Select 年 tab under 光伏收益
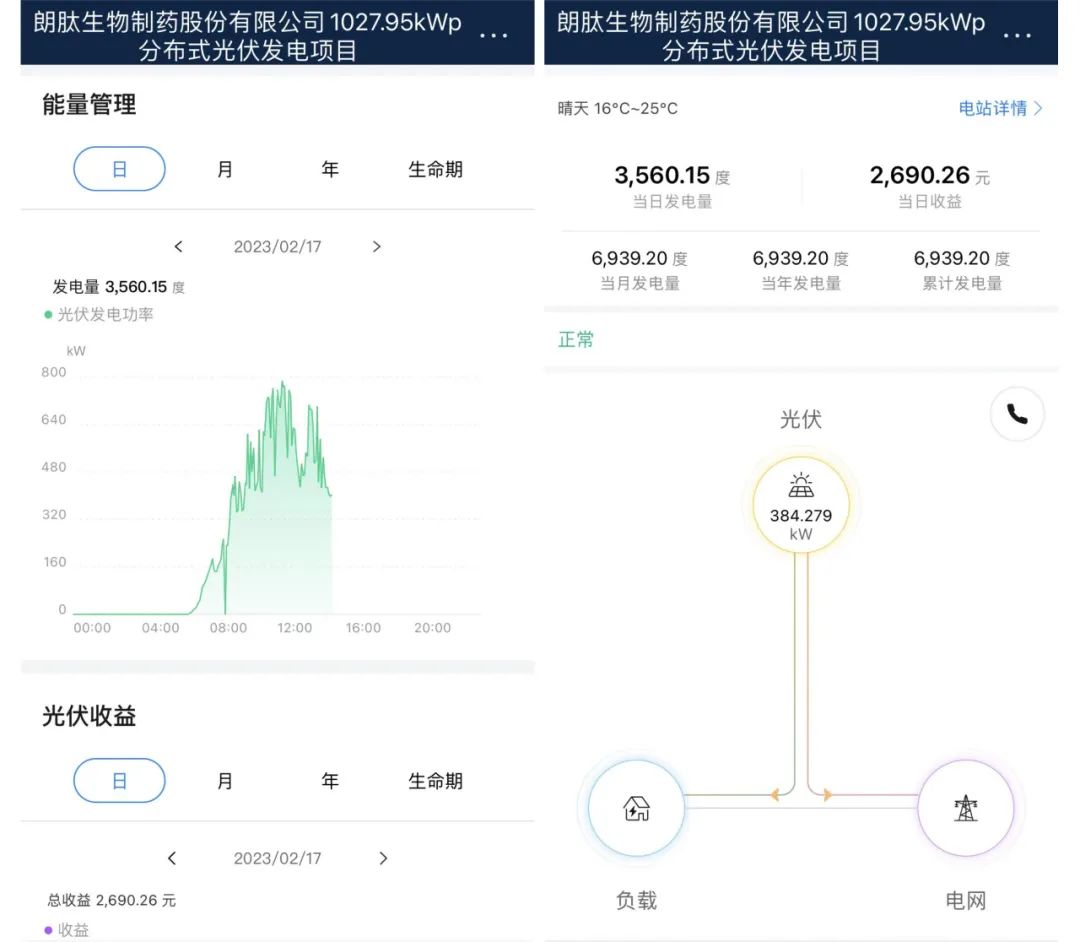This screenshot has width=1080, height=942. [x=330, y=781]
